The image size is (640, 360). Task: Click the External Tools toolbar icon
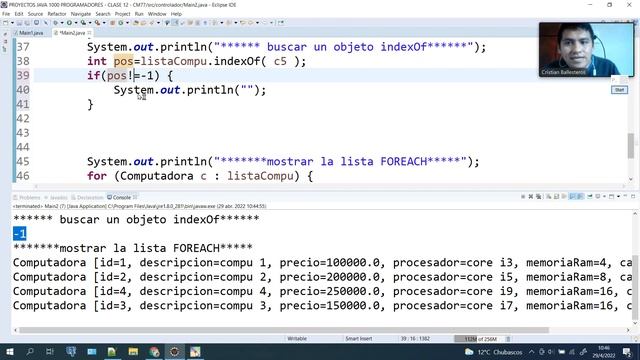click(97, 23)
